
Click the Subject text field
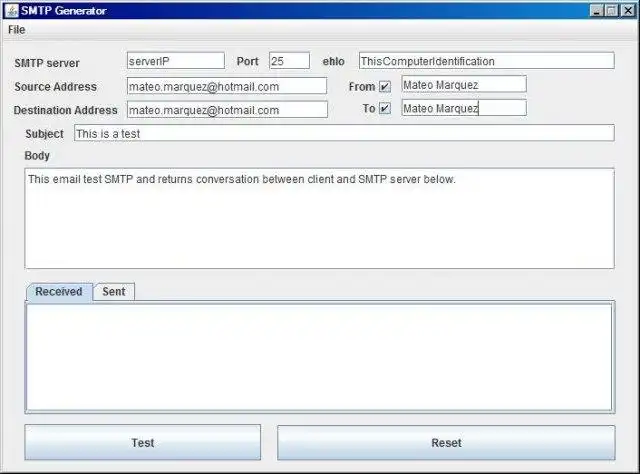344,133
